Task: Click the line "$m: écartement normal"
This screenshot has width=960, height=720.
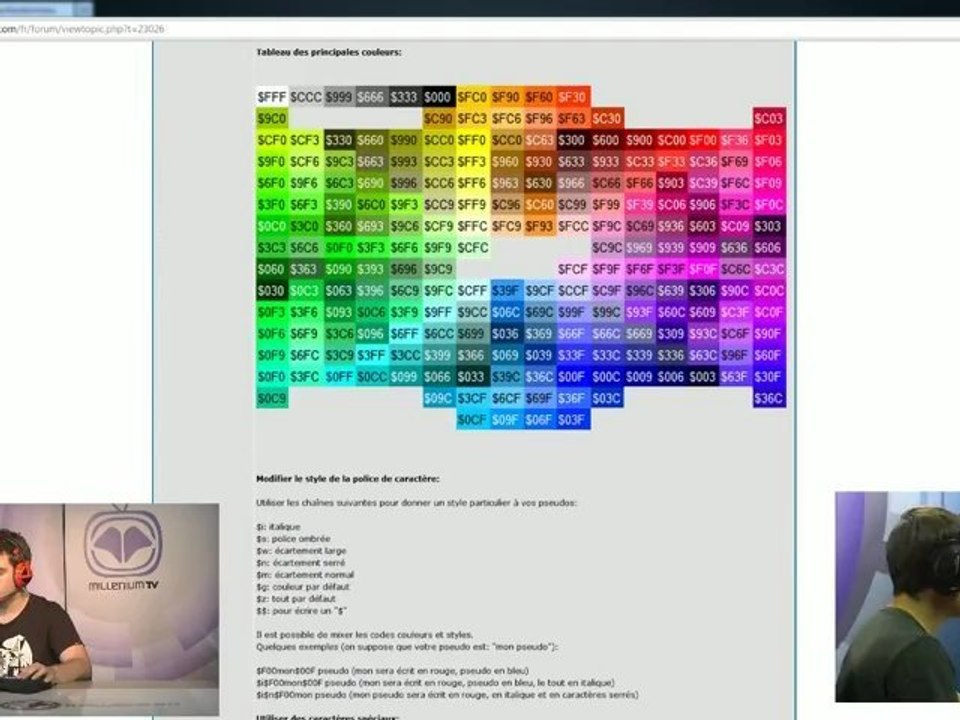Action: (x=305, y=574)
